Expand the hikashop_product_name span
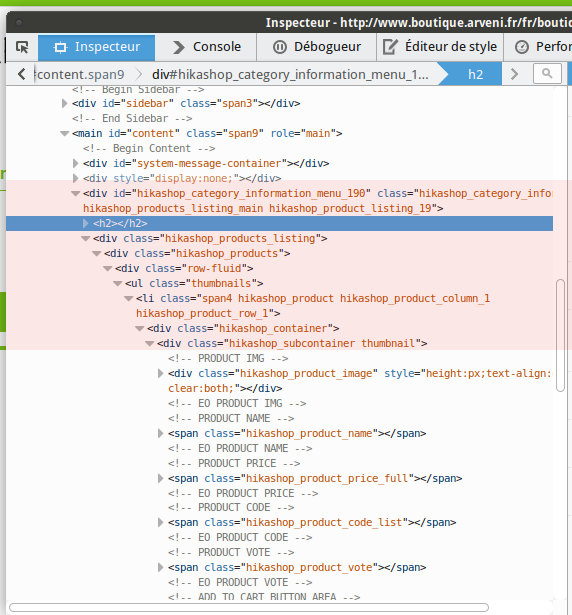Image resolution: width=572 pixels, height=615 pixels. (x=160, y=433)
